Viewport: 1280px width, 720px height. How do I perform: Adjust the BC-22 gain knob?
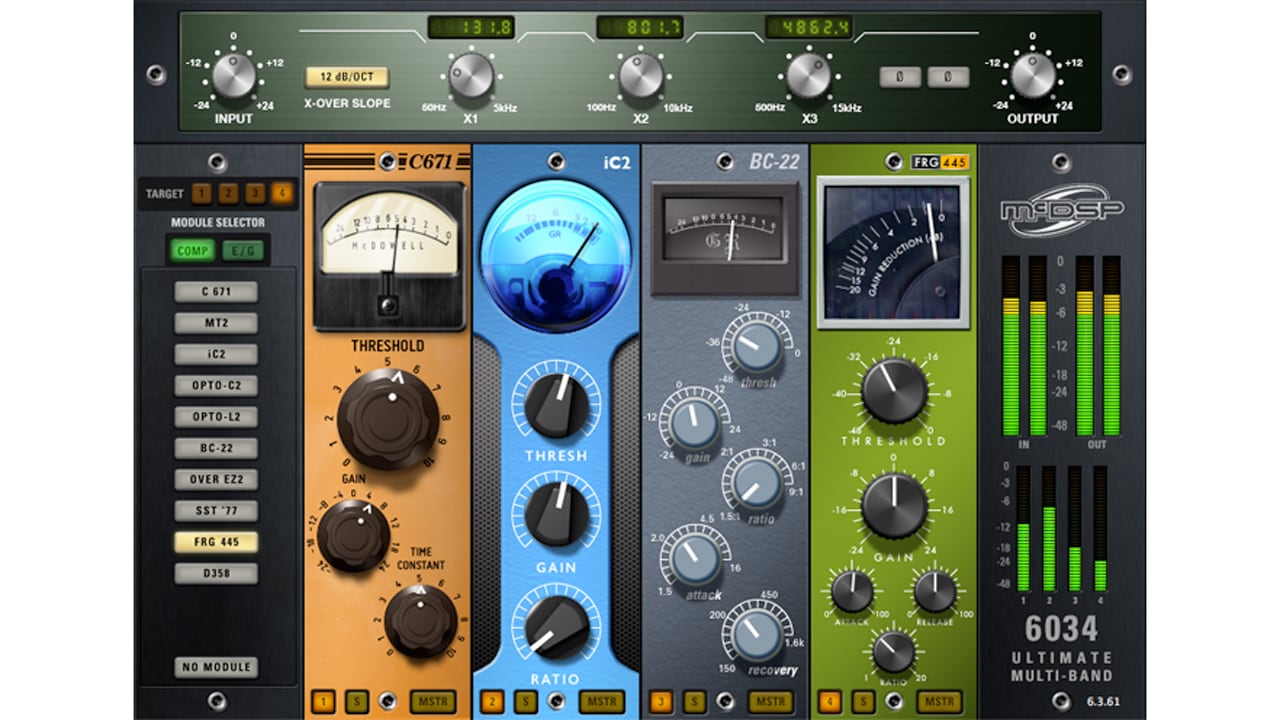tap(694, 423)
